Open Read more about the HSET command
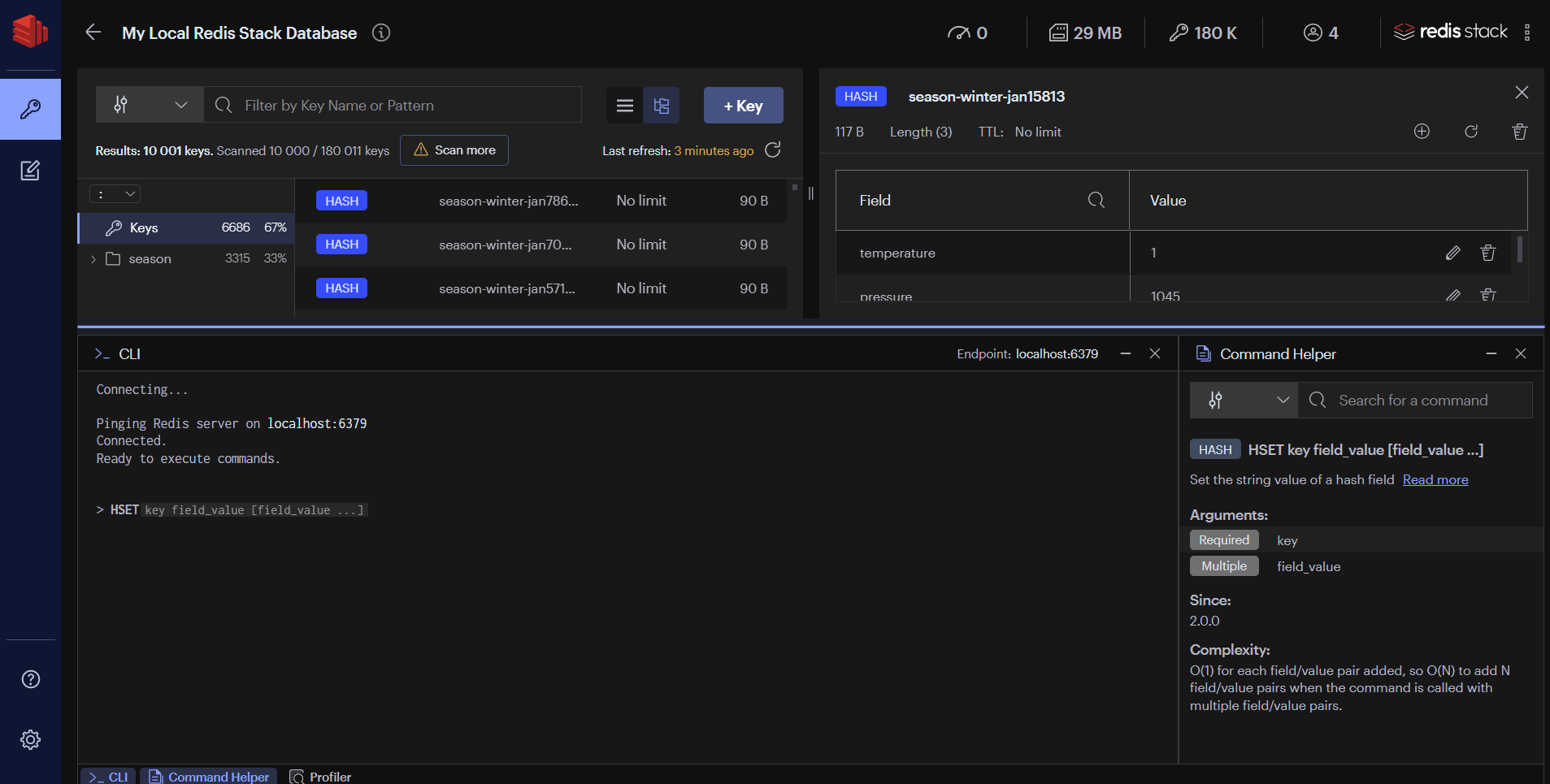Image resolution: width=1550 pixels, height=784 pixels. [x=1435, y=479]
